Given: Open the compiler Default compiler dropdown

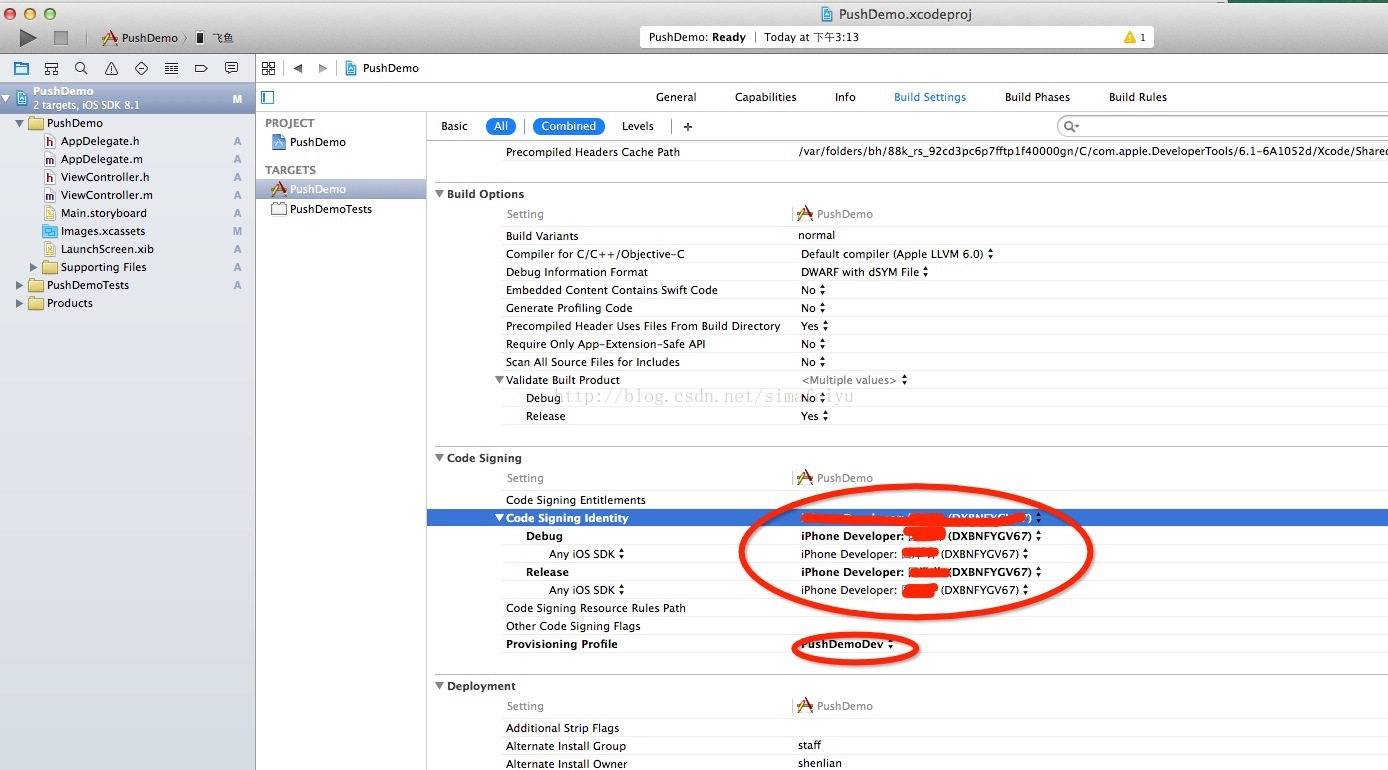Looking at the screenshot, I should (897, 254).
